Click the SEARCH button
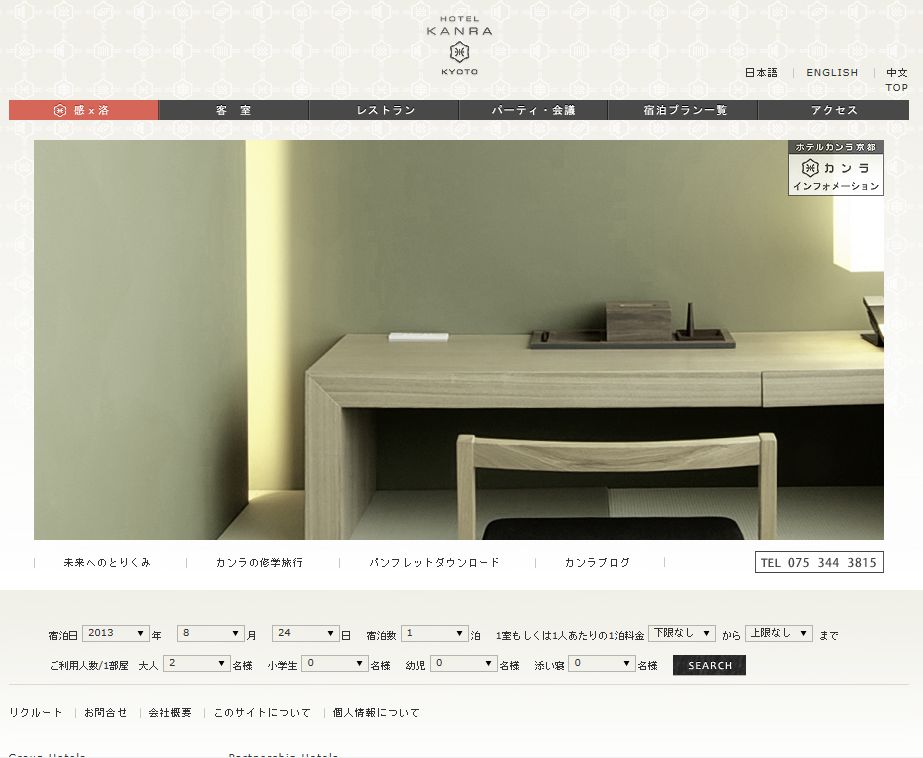Image resolution: width=923 pixels, height=758 pixels. pyautogui.click(x=709, y=665)
